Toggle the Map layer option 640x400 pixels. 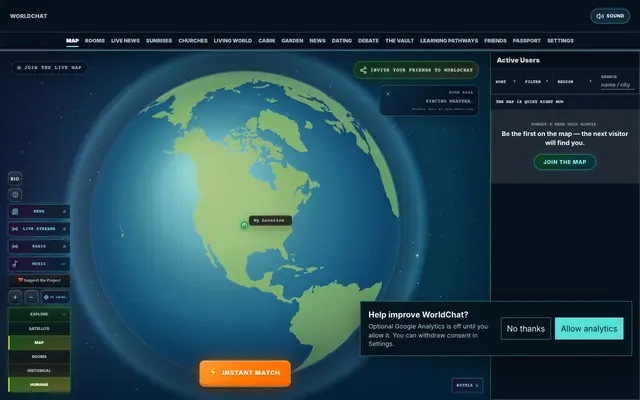[x=39, y=342]
